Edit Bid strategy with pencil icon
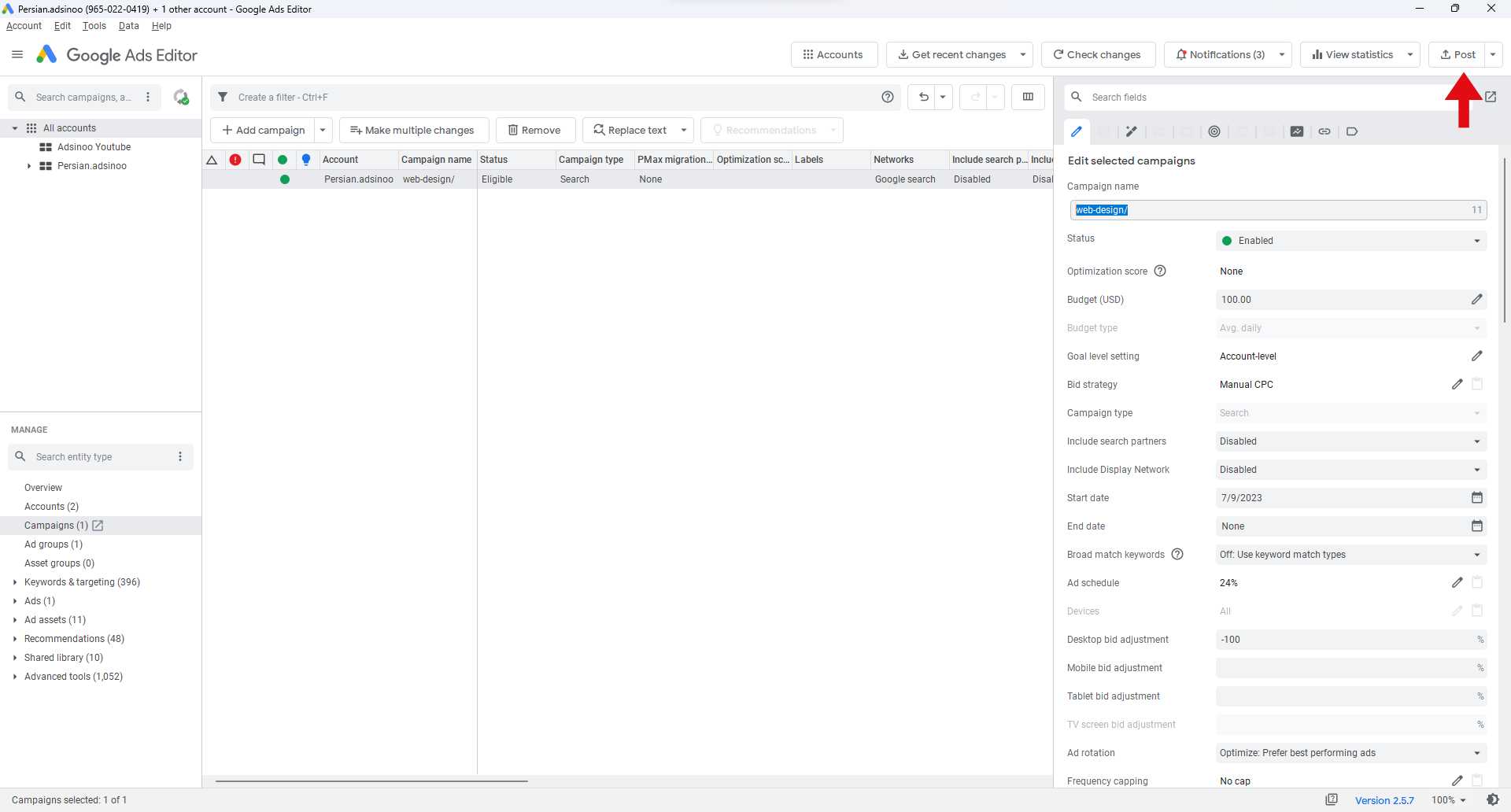 coord(1457,384)
